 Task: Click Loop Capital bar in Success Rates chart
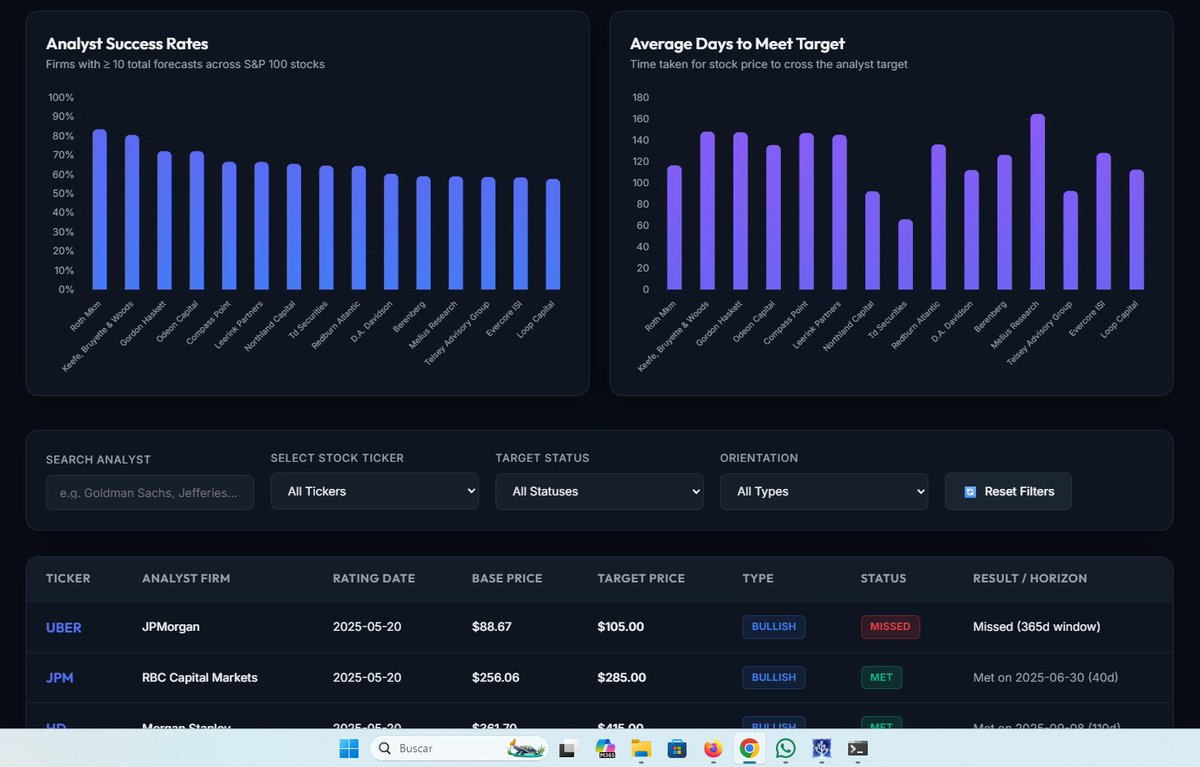553,235
